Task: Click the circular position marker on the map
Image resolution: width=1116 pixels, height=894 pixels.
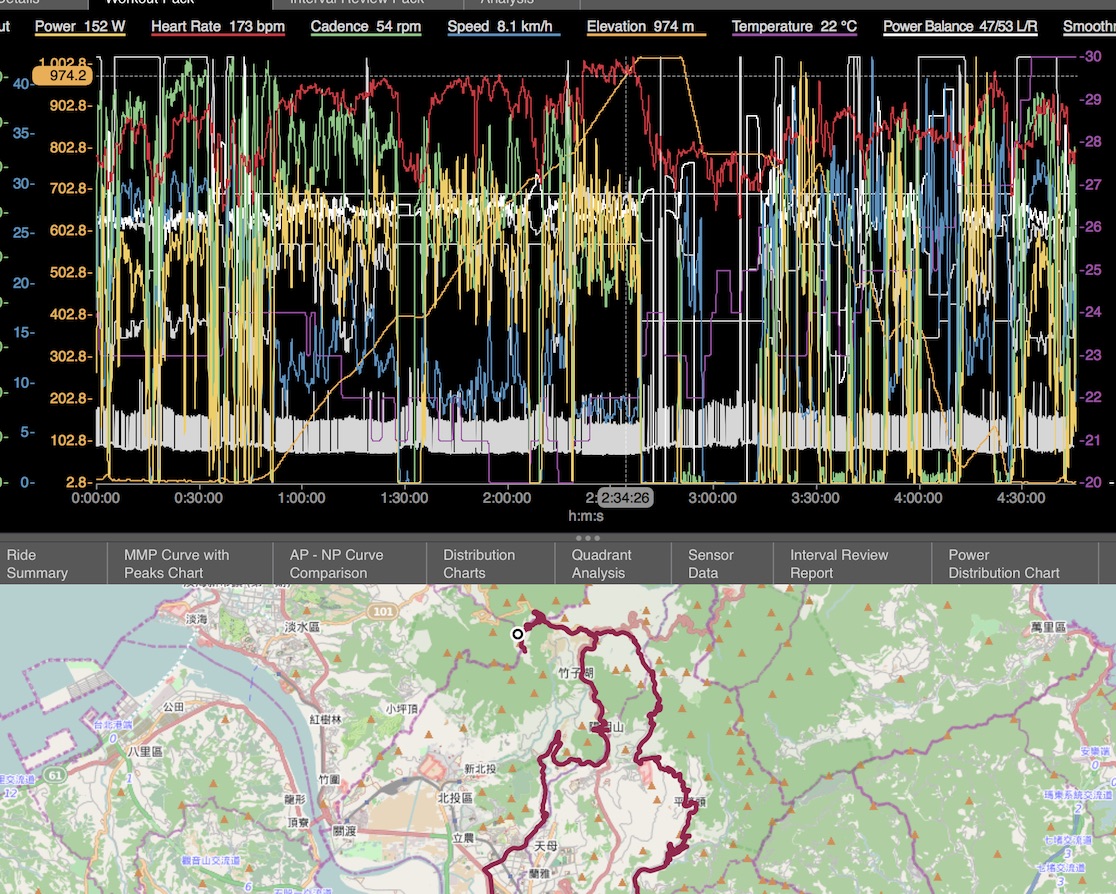Action: tap(518, 634)
